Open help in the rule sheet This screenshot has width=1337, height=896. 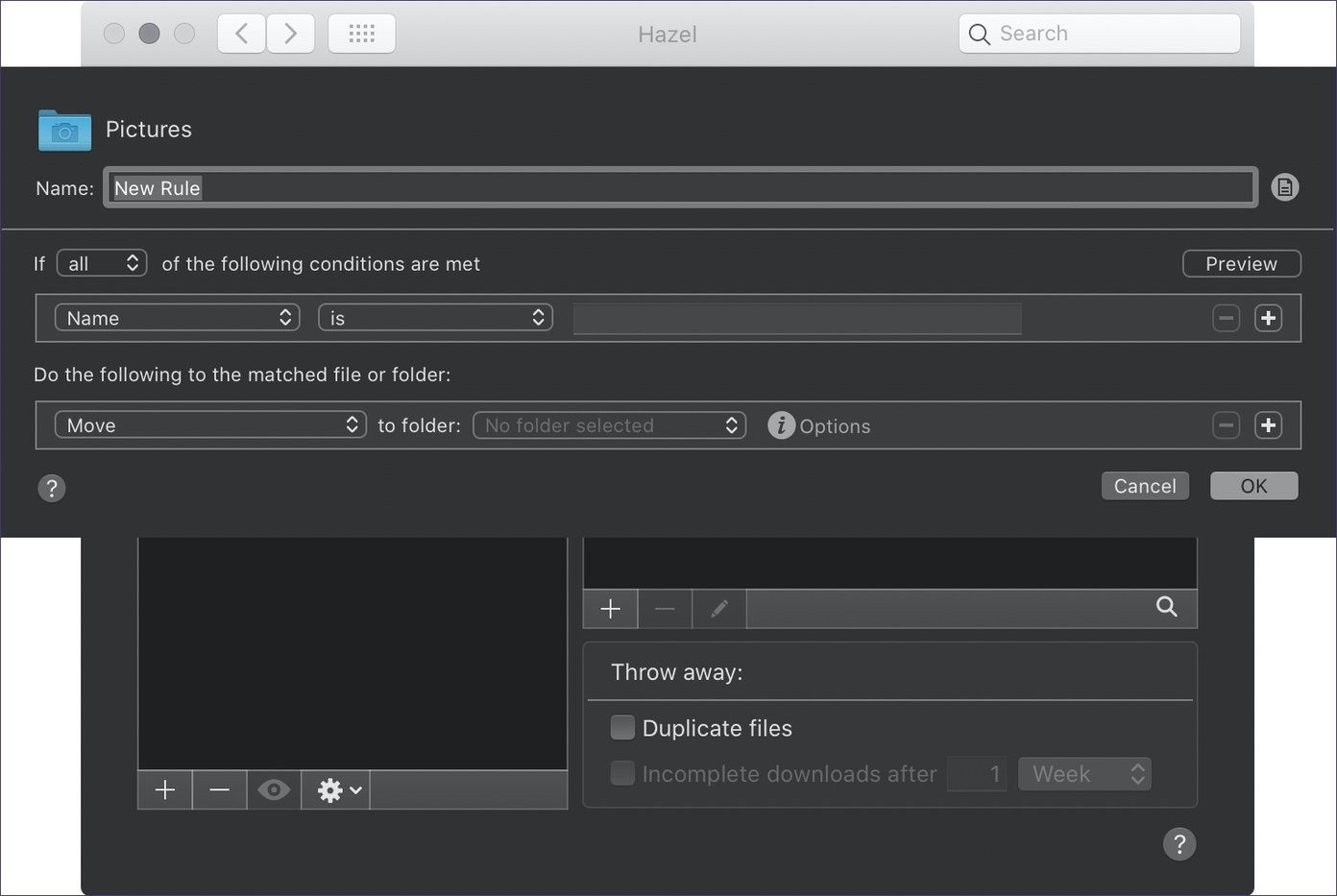coord(52,488)
